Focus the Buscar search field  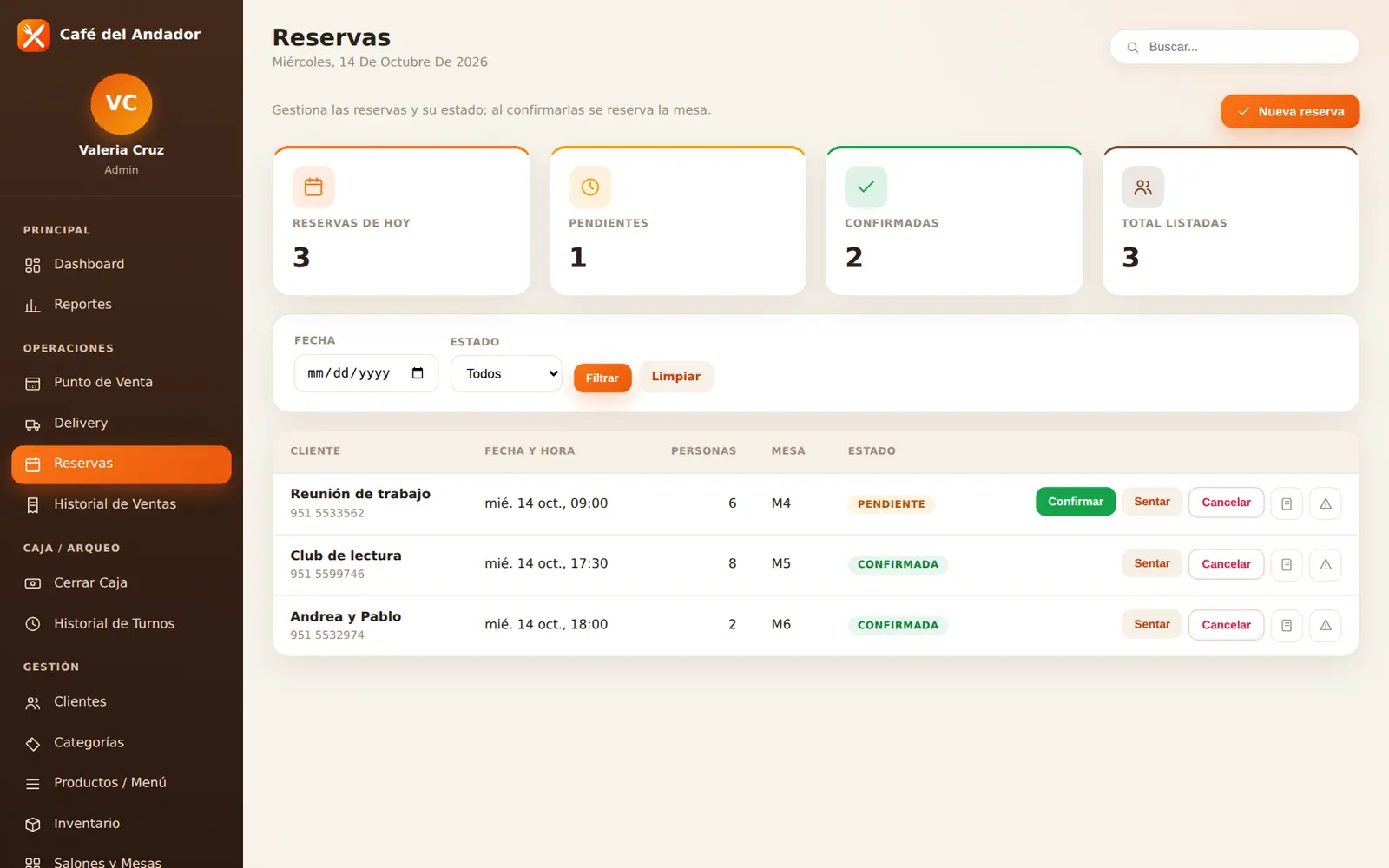1234,47
